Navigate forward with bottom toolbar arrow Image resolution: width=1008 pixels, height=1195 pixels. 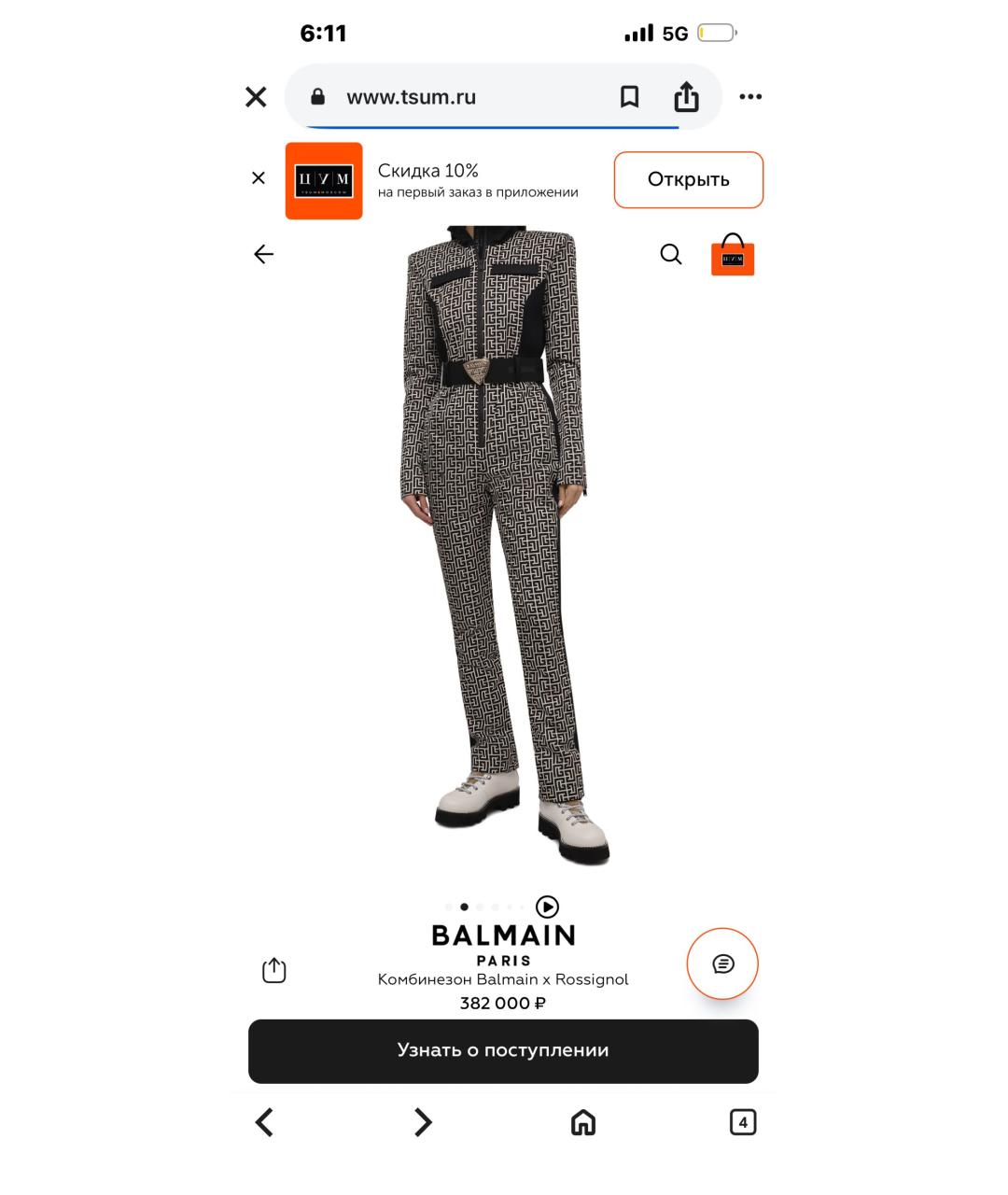click(x=423, y=1122)
